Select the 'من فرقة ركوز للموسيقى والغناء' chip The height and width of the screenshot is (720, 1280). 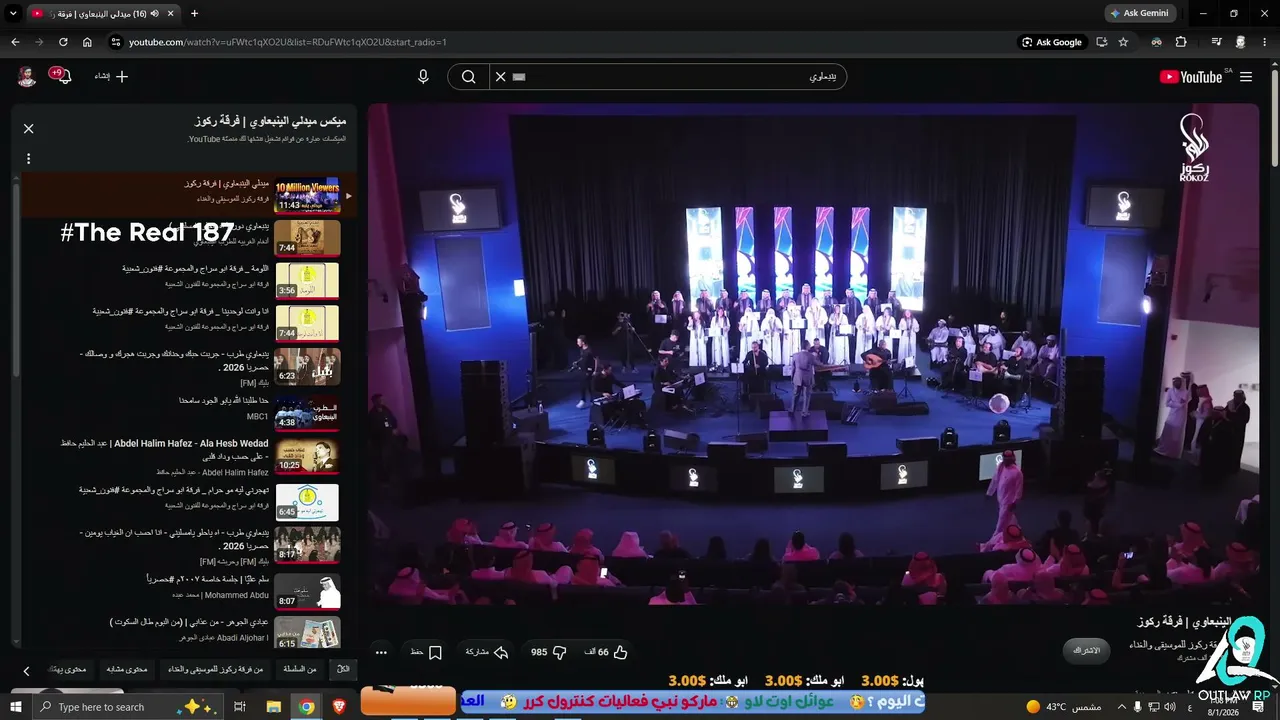tap(215, 669)
